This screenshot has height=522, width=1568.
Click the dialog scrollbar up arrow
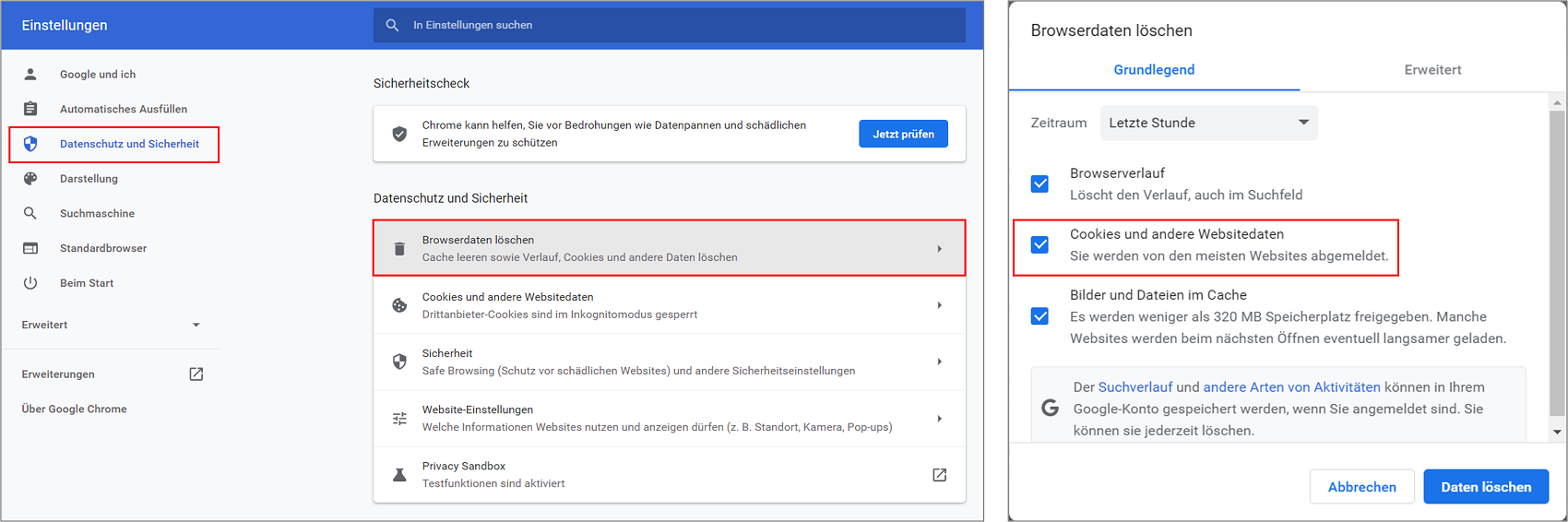[1557, 102]
